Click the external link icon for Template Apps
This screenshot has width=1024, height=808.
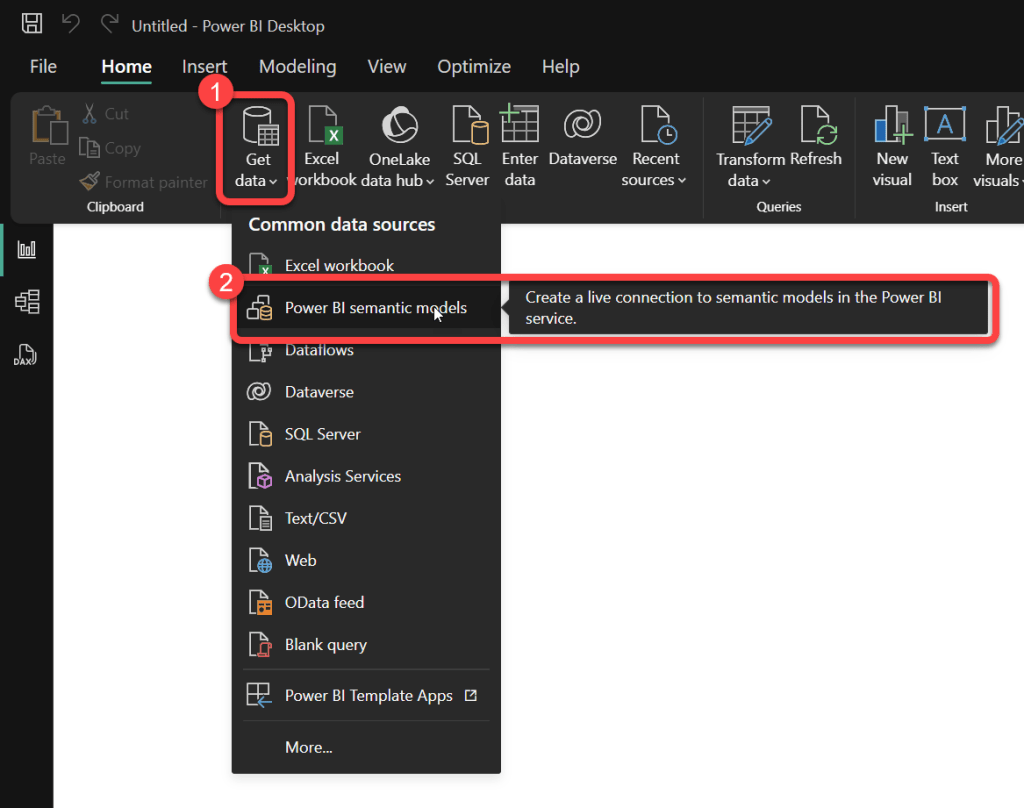(x=470, y=695)
